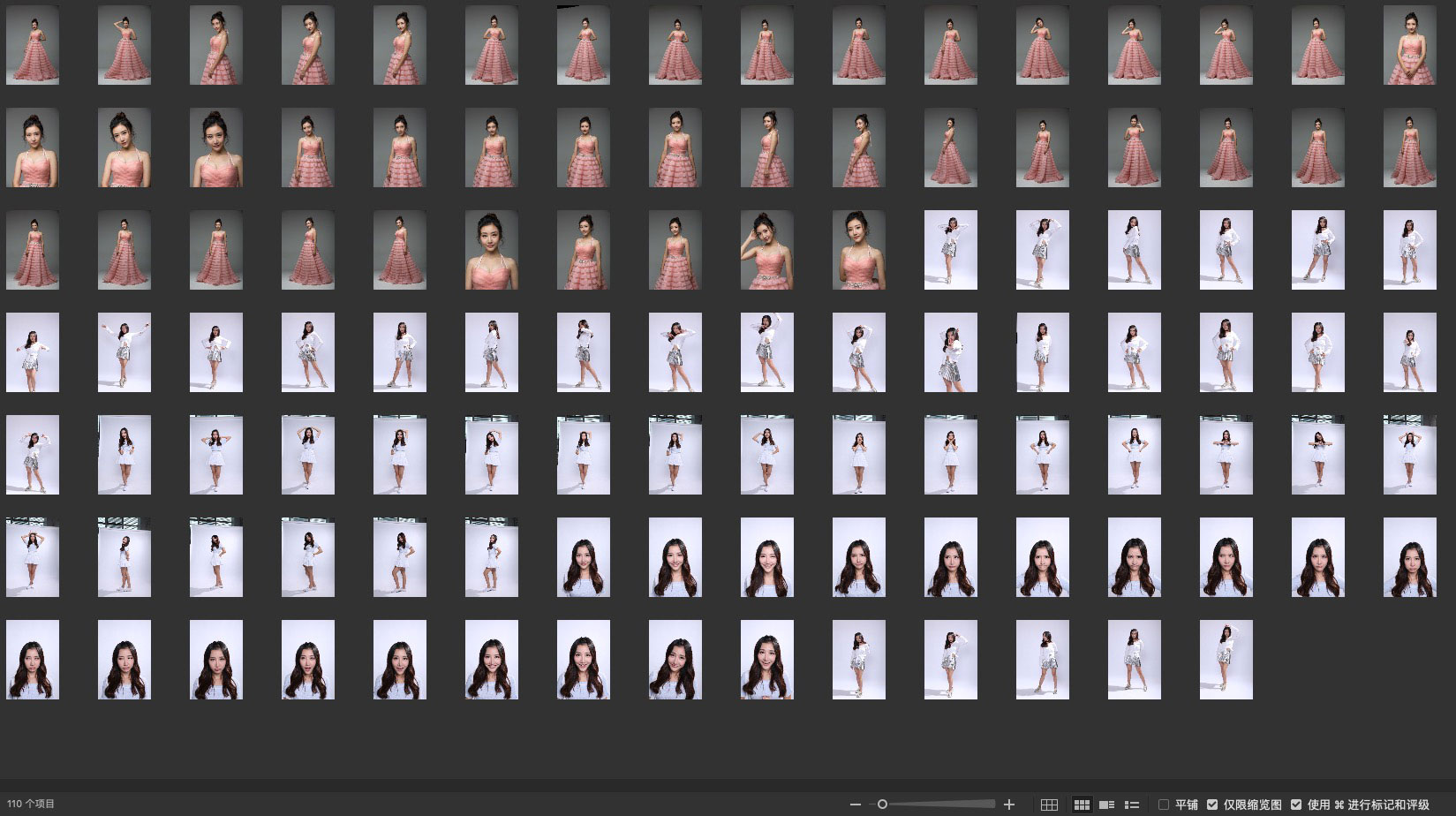Enable the 平铺 checkbox
Viewport: 1456px width, 816px height.
(x=1164, y=805)
